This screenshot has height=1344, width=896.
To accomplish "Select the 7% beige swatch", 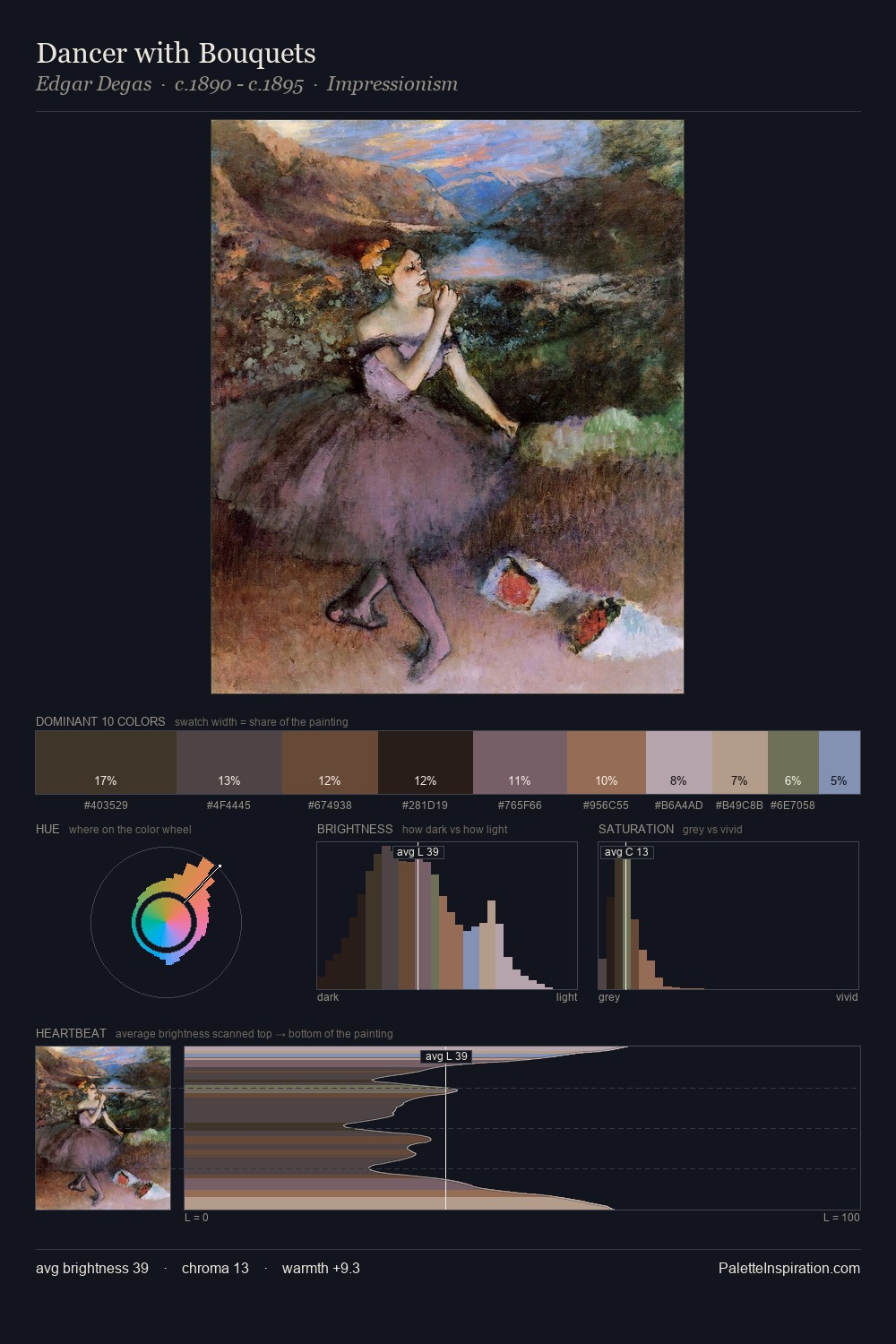I will pos(740,762).
